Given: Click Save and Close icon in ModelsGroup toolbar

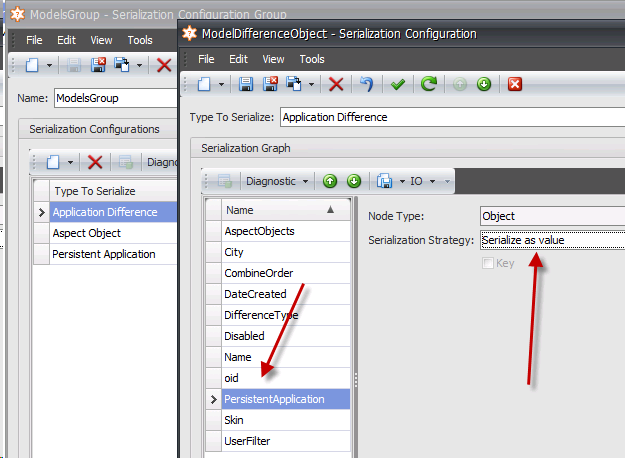Looking at the screenshot, I should (98, 65).
